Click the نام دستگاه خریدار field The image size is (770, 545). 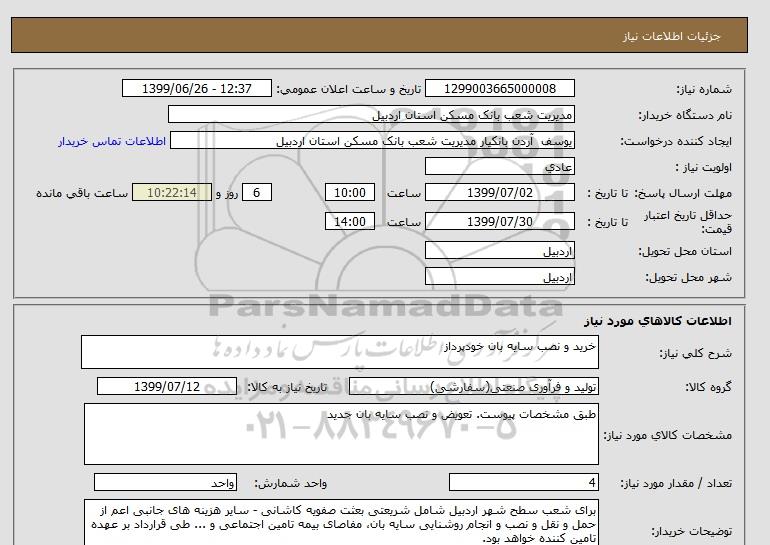[371, 114]
